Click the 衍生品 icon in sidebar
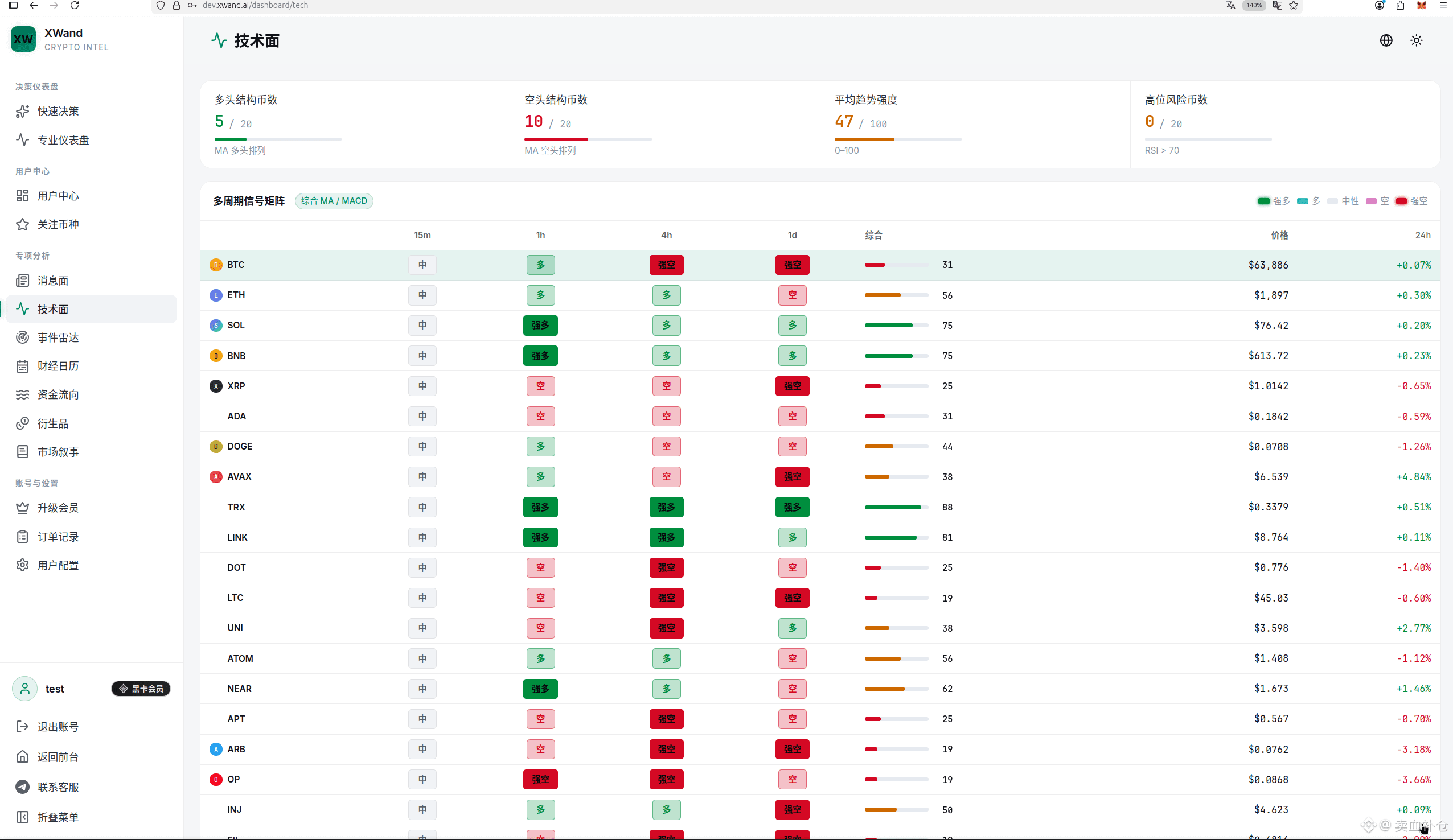This screenshot has height=840, width=1453. pyautogui.click(x=22, y=423)
